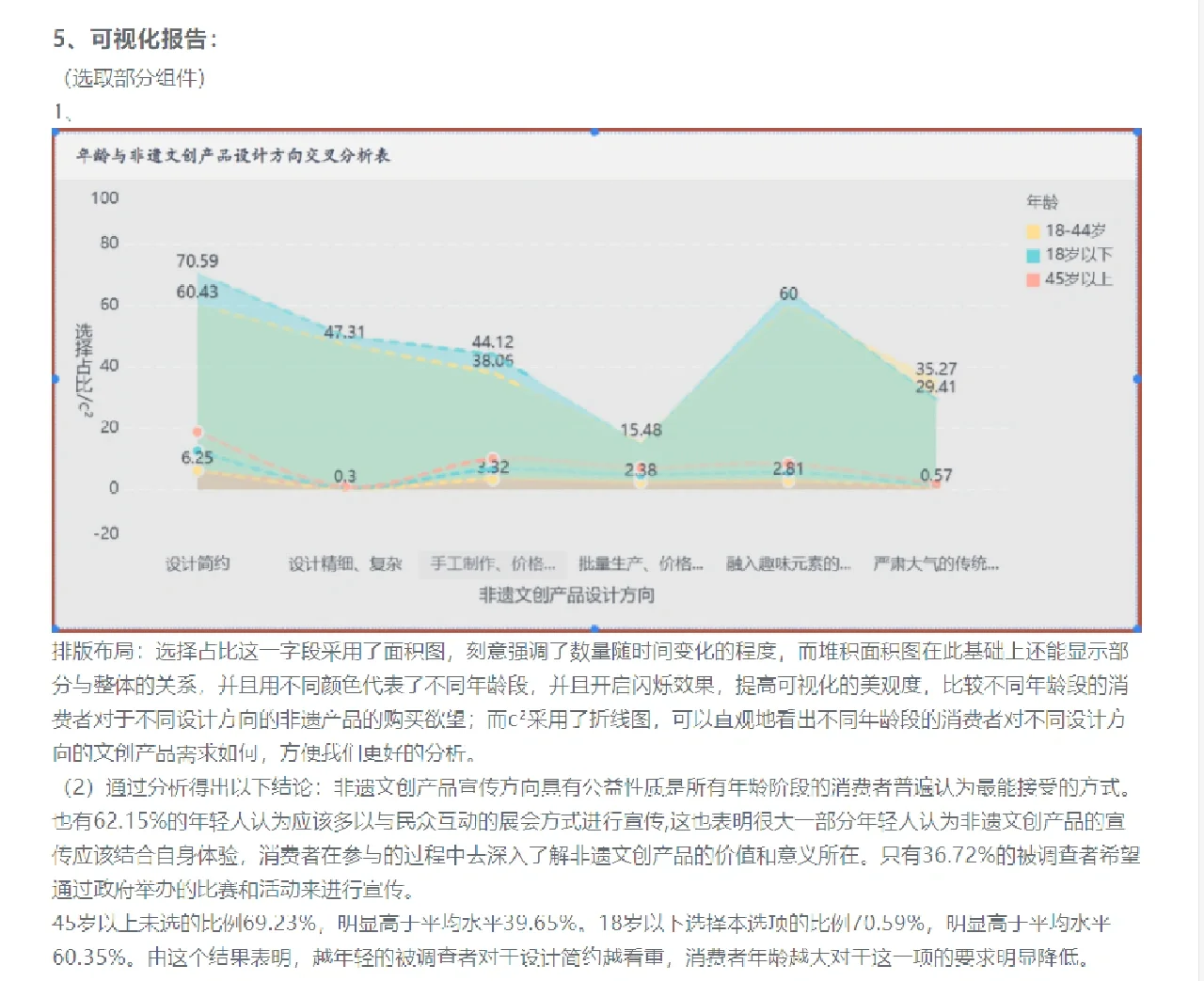Toggle the 18岁以下 legend entry

coord(1081,254)
